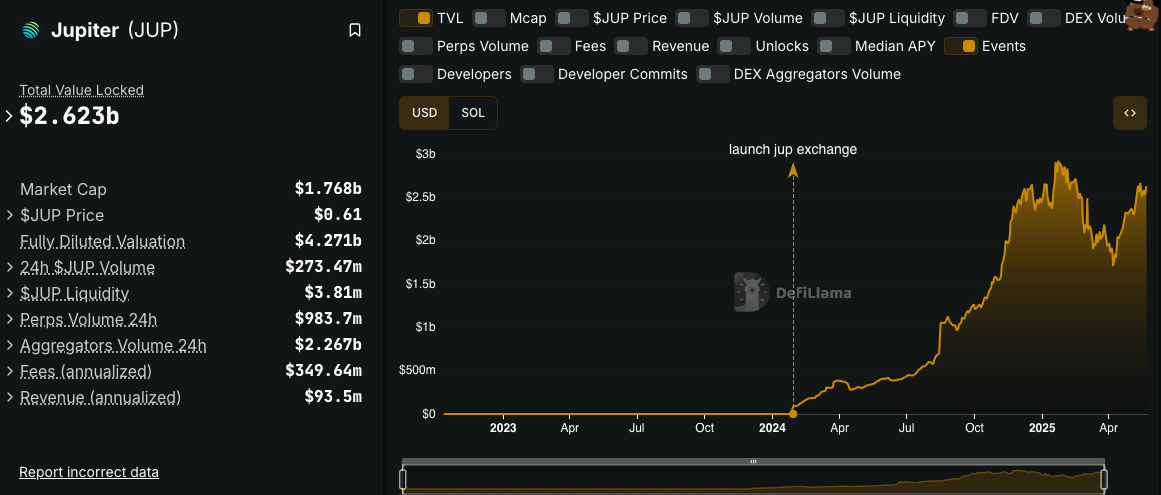
Task: Expand the Total Value Locked breakdown
Action: (9, 116)
